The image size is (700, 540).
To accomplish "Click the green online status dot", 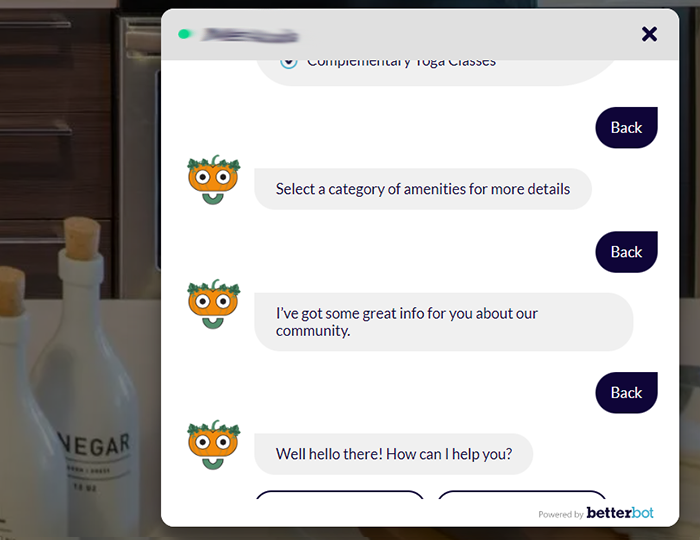I will (x=184, y=34).
